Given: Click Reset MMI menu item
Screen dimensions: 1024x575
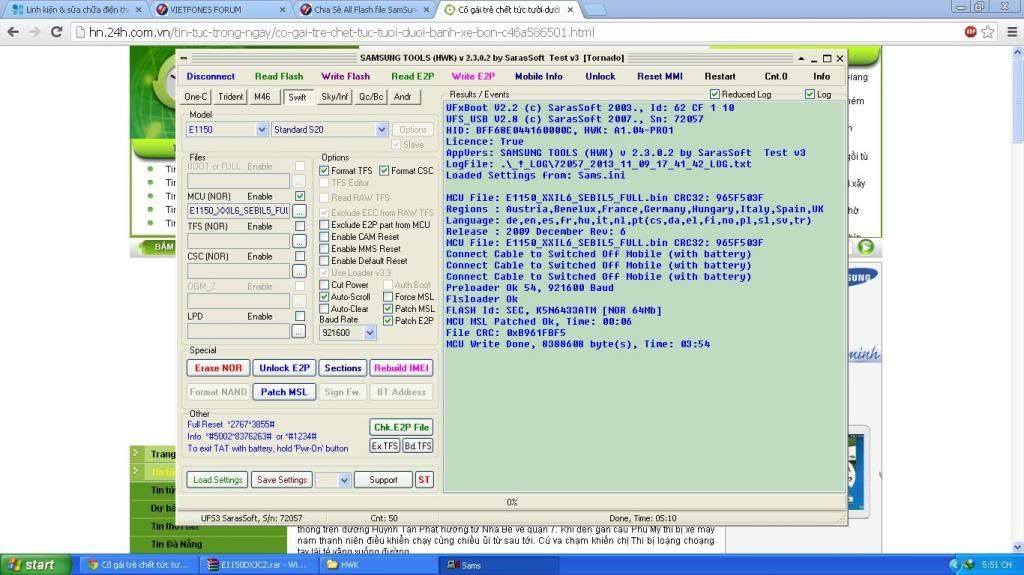Looking at the screenshot, I should tap(660, 76).
